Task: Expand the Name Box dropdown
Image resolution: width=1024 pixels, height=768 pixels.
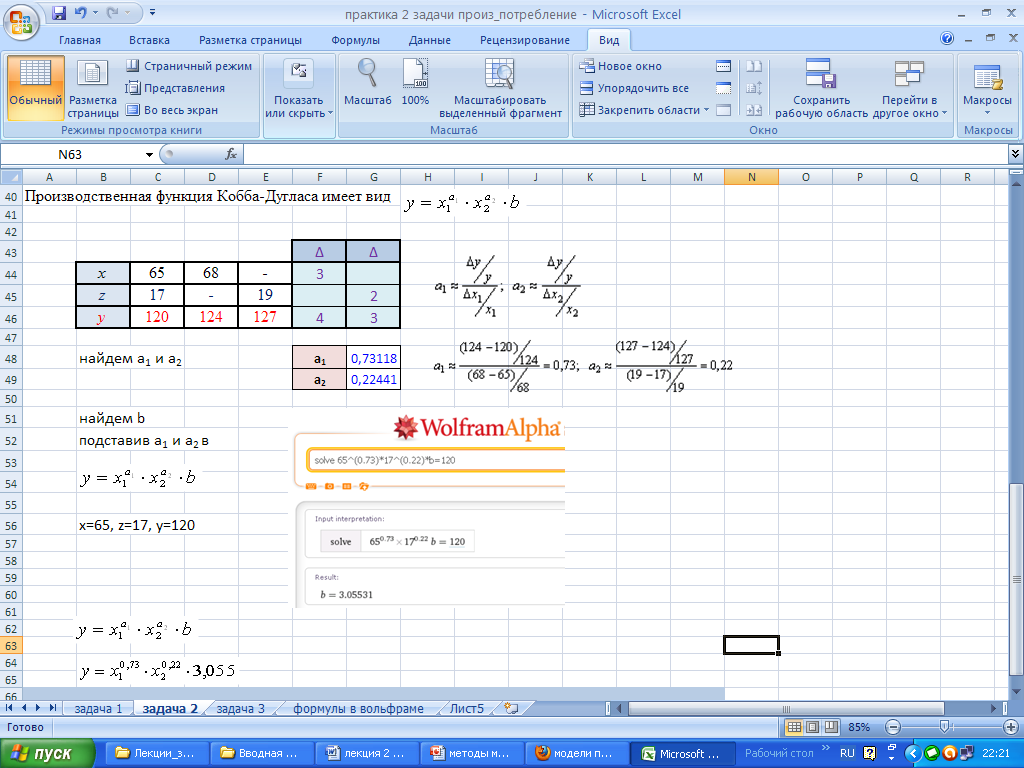Action: [x=149, y=155]
